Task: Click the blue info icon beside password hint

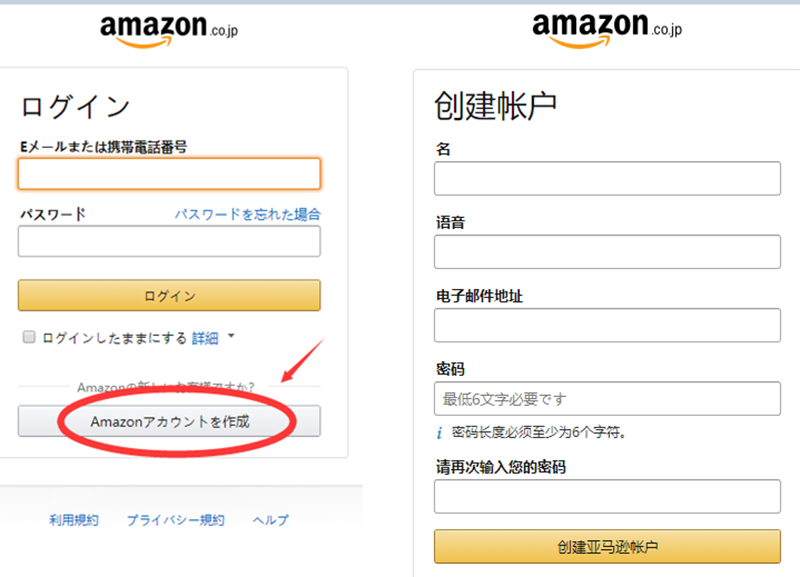Action: (x=439, y=433)
